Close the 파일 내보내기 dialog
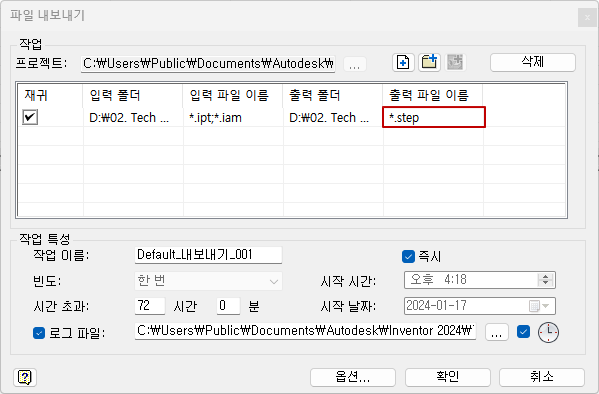This screenshot has height=394, width=599. [588, 17]
